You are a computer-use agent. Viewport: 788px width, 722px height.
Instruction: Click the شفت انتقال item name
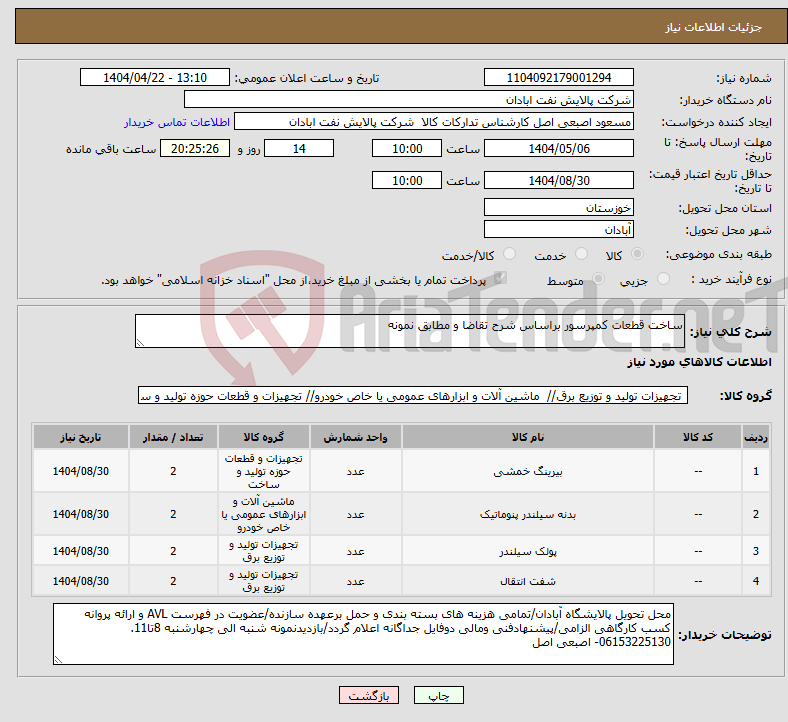coord(528,581)
